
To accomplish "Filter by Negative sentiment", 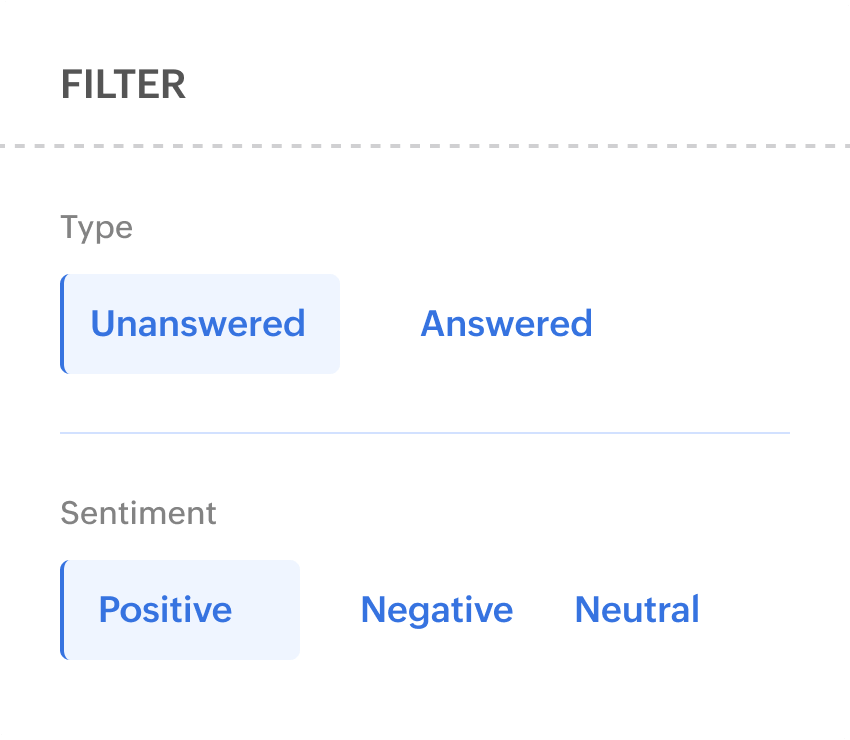I will click(x=436, y=610).
